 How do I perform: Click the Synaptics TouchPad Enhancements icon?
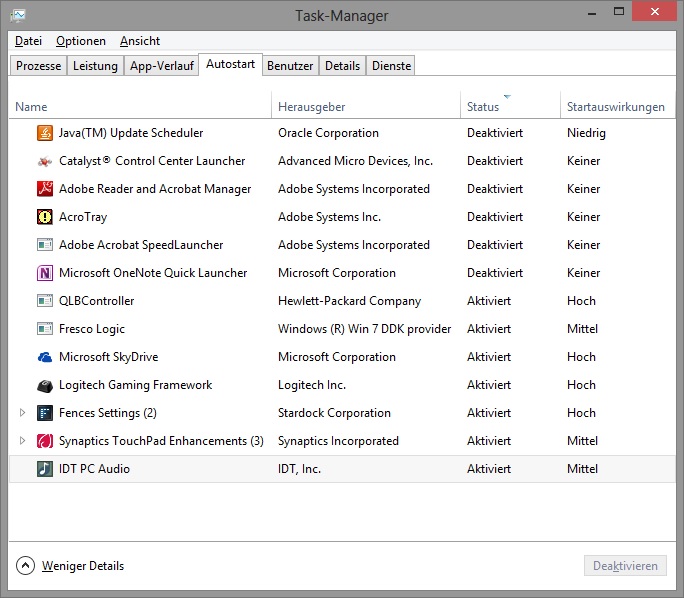(45, 441)
